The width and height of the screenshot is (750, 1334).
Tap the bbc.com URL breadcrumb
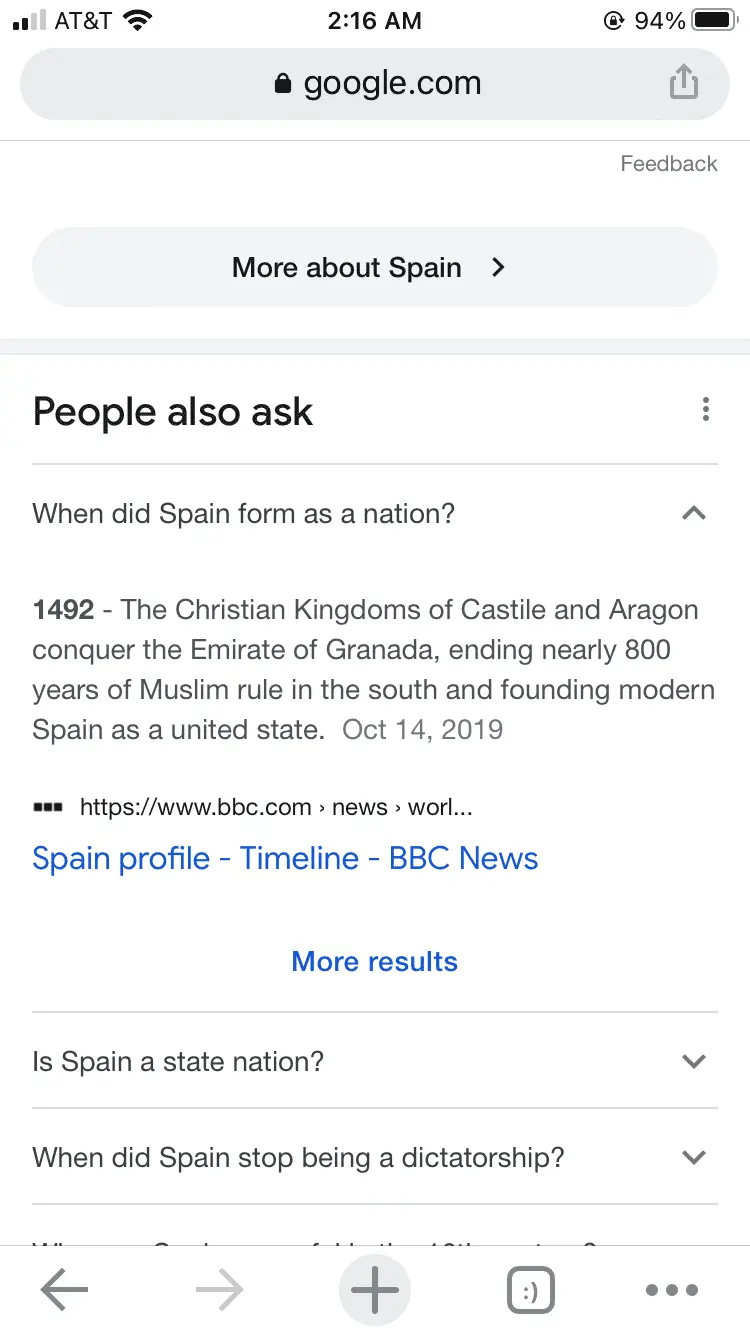point(275,807)
